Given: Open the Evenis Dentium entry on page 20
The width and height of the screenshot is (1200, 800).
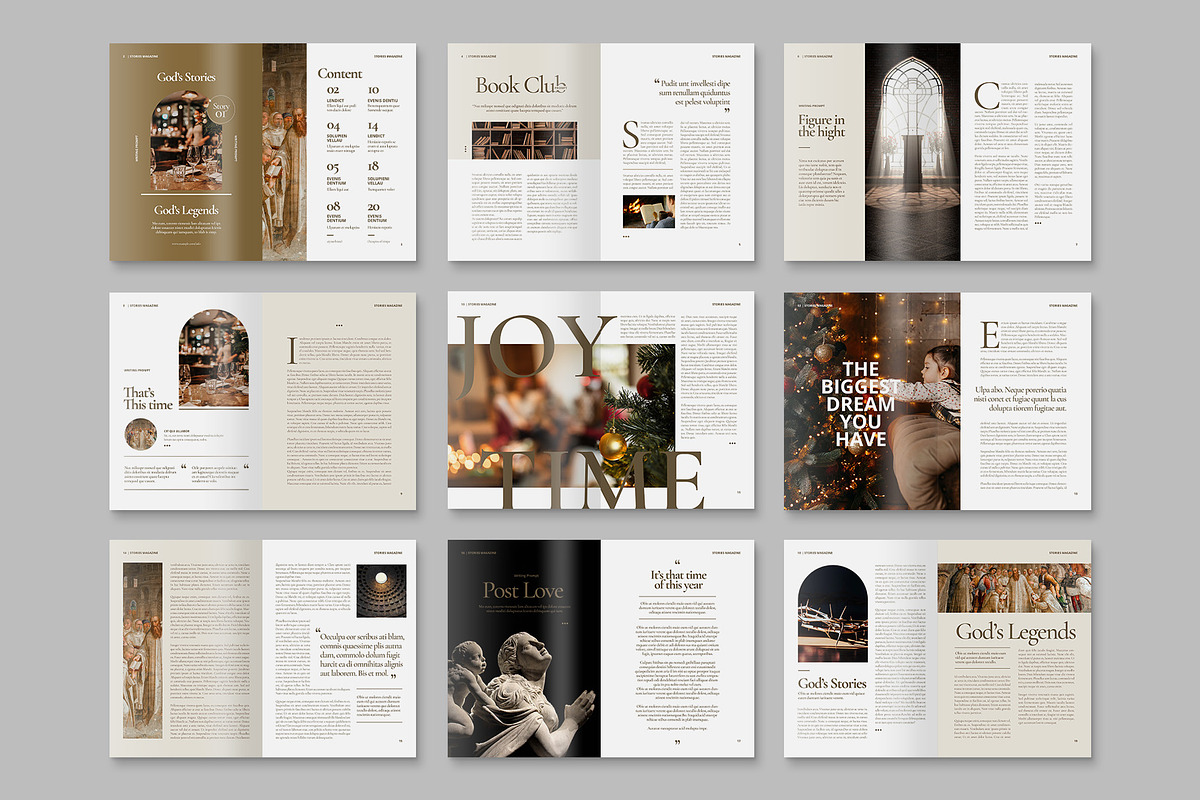Looking at the screenshot, I should (x=374, y=215).
